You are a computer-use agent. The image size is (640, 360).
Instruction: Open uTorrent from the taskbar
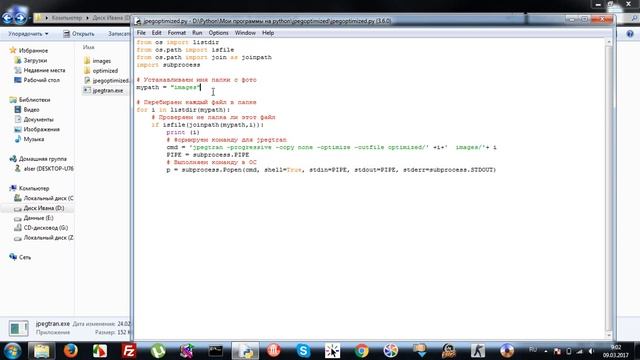[x=158, y=351]
